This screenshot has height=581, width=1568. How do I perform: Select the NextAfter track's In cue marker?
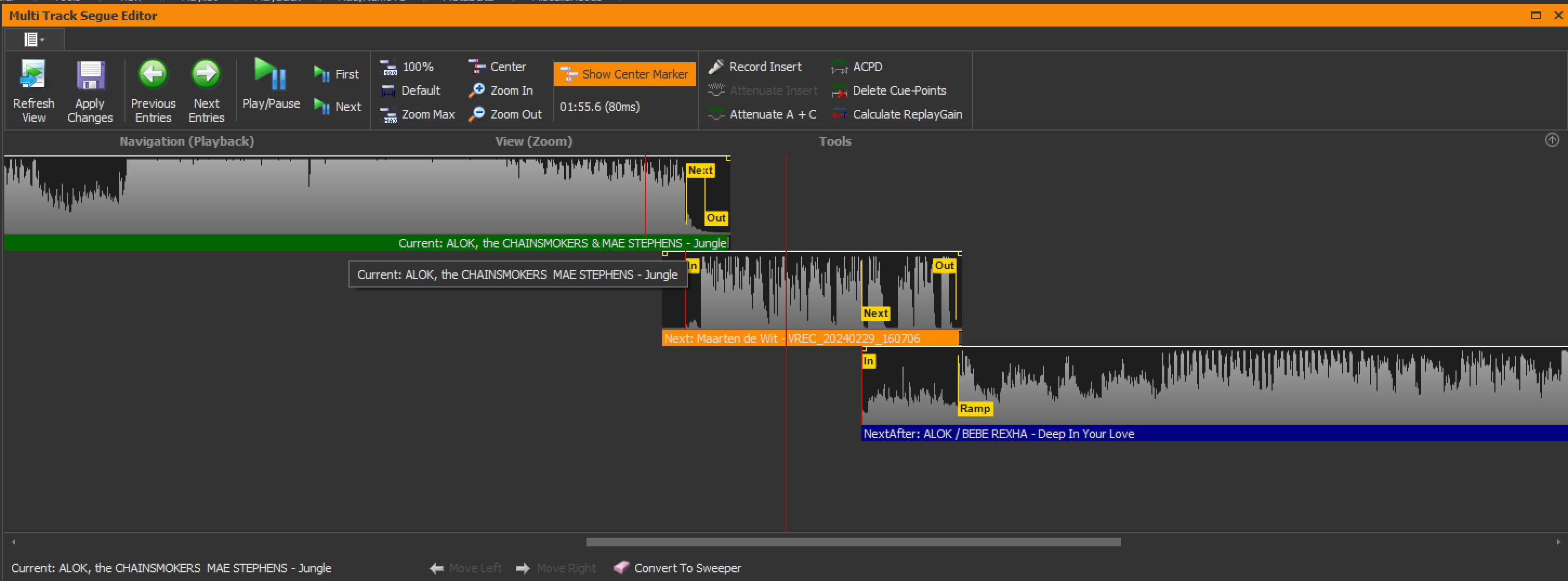(868, 361)
